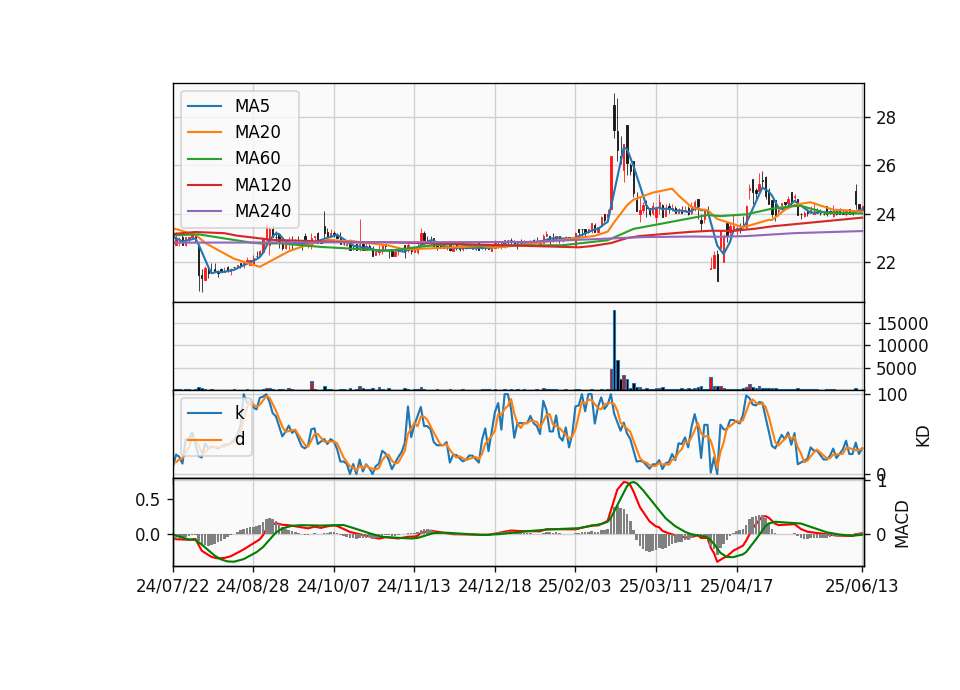This screenshot has width=960, height=690.
Task: Click the MACD axis title
Action: (x=901, y=524)
